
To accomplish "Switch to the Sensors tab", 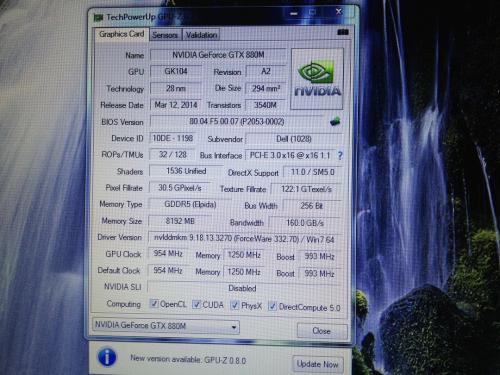I will coord(165,35).
